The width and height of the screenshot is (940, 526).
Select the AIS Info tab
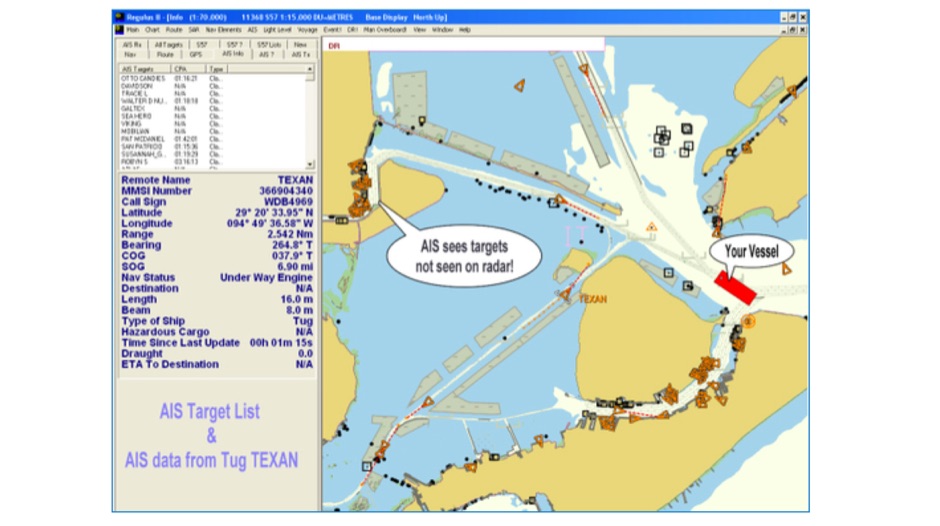233,54
